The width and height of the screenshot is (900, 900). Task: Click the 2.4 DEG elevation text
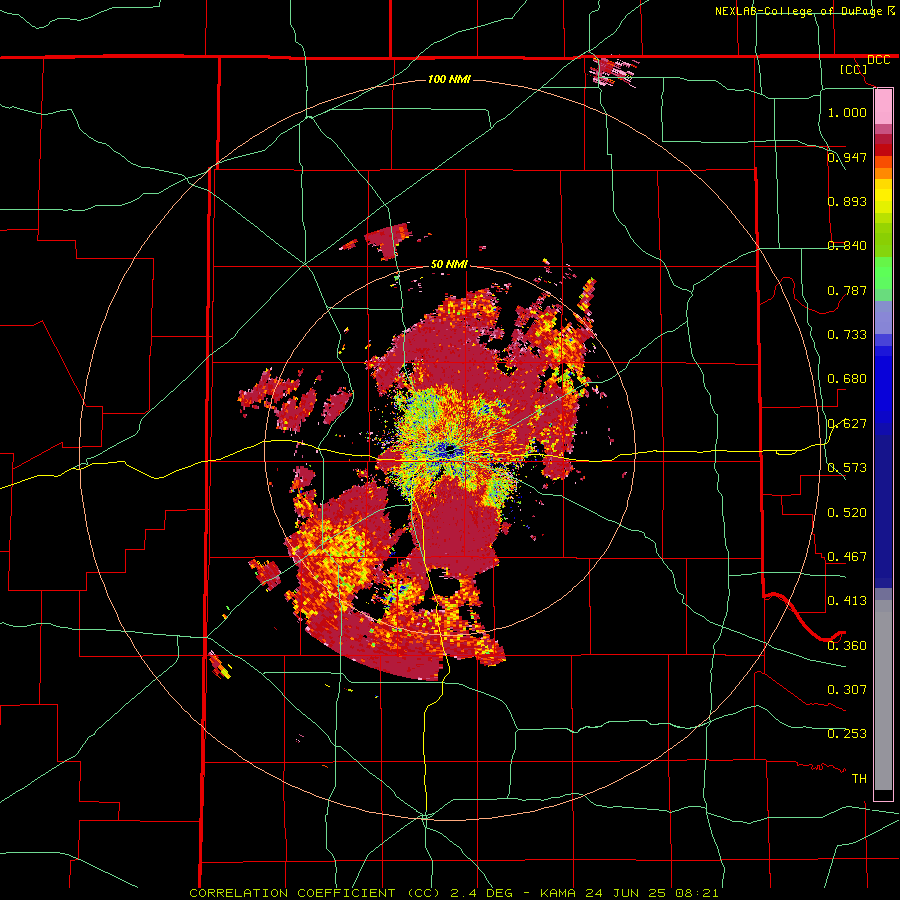481,893
